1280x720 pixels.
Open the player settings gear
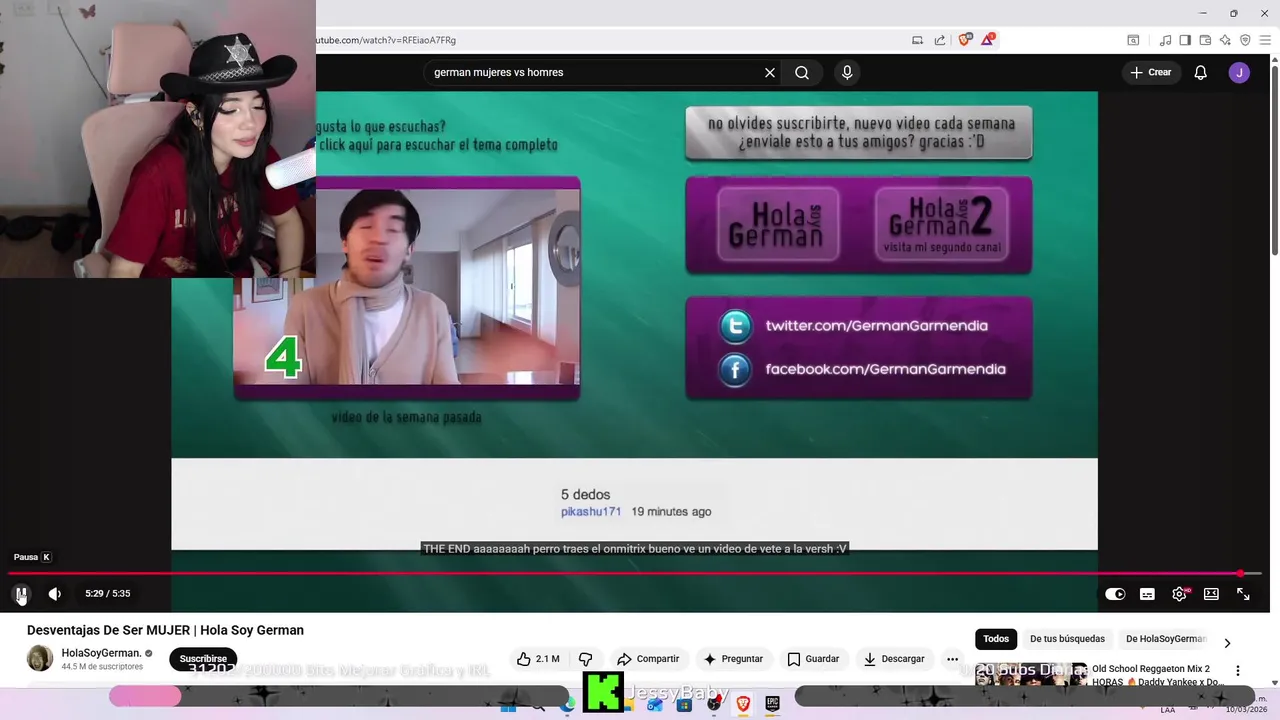tap(1179, 594)
